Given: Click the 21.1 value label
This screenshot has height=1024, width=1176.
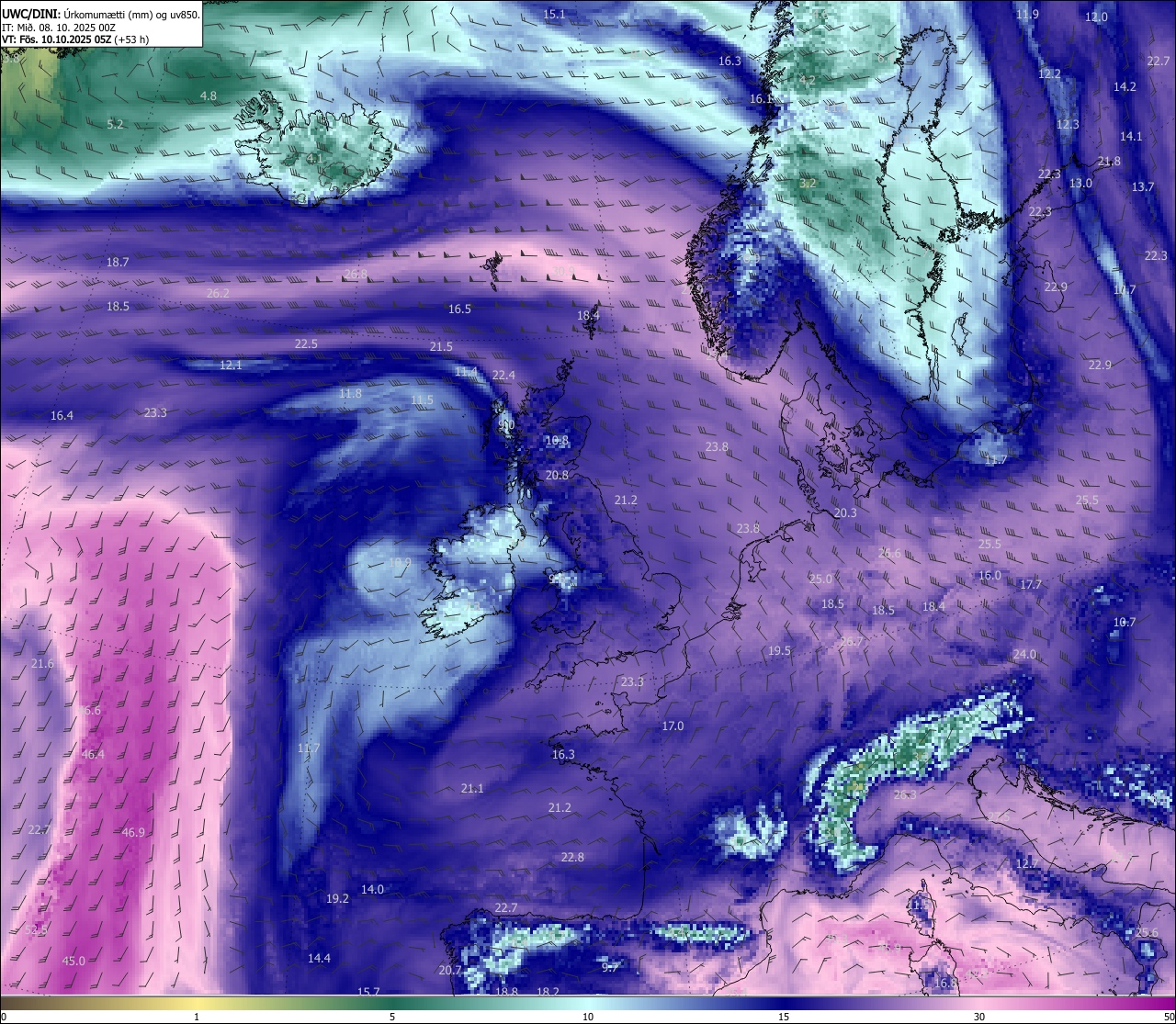Looking at the screenshot, I should [x=472, y=788].
